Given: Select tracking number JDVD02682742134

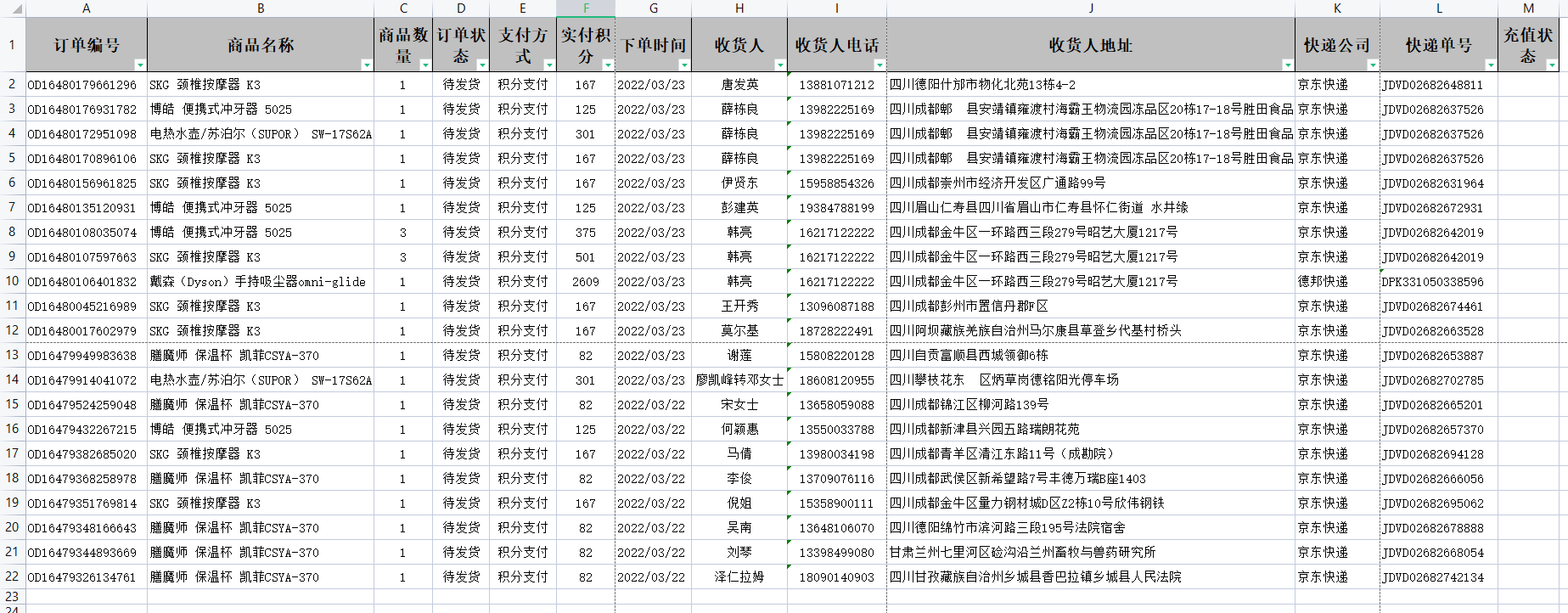Looking at the screenshot, I should (x=1439, y=577).
